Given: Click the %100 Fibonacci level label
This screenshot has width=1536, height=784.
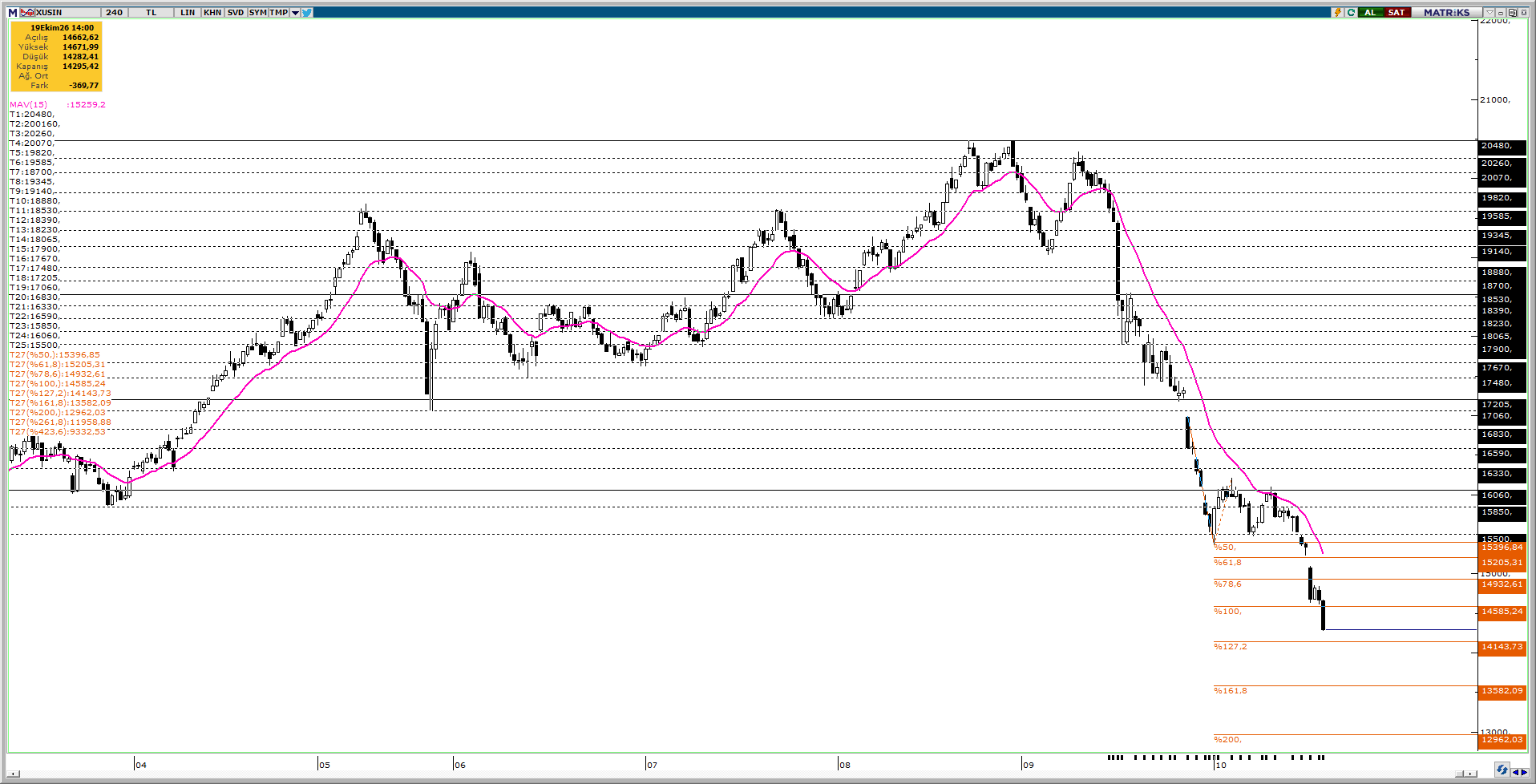Looking at the screenshot, I should coord(1227,611).
